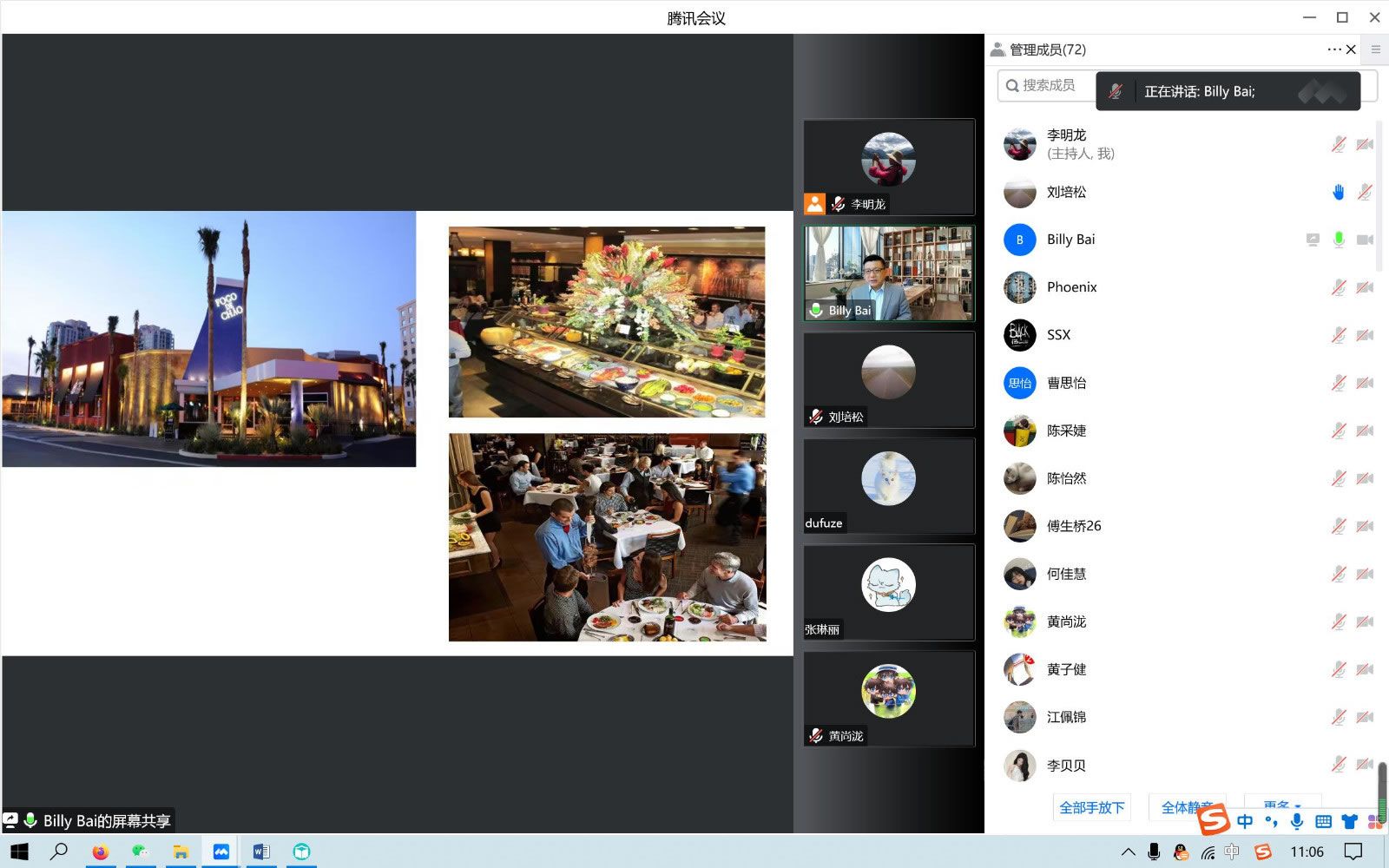This screenshot has width=1389, height=868.
Task: Unmute 黄尚泷's microphone in member list
Action: 1339,621
